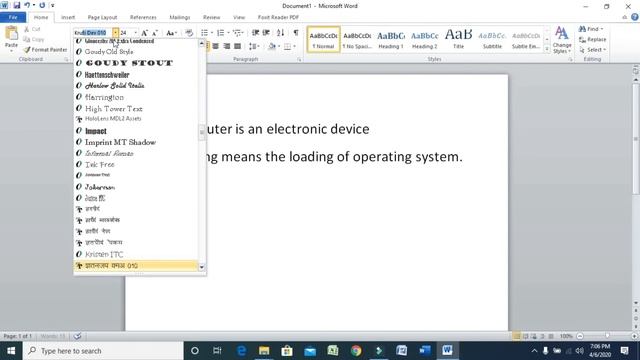Click the Grow Font icon
Image resolution: width=640 pixels, height=360 pixels.
click(144, 33)
